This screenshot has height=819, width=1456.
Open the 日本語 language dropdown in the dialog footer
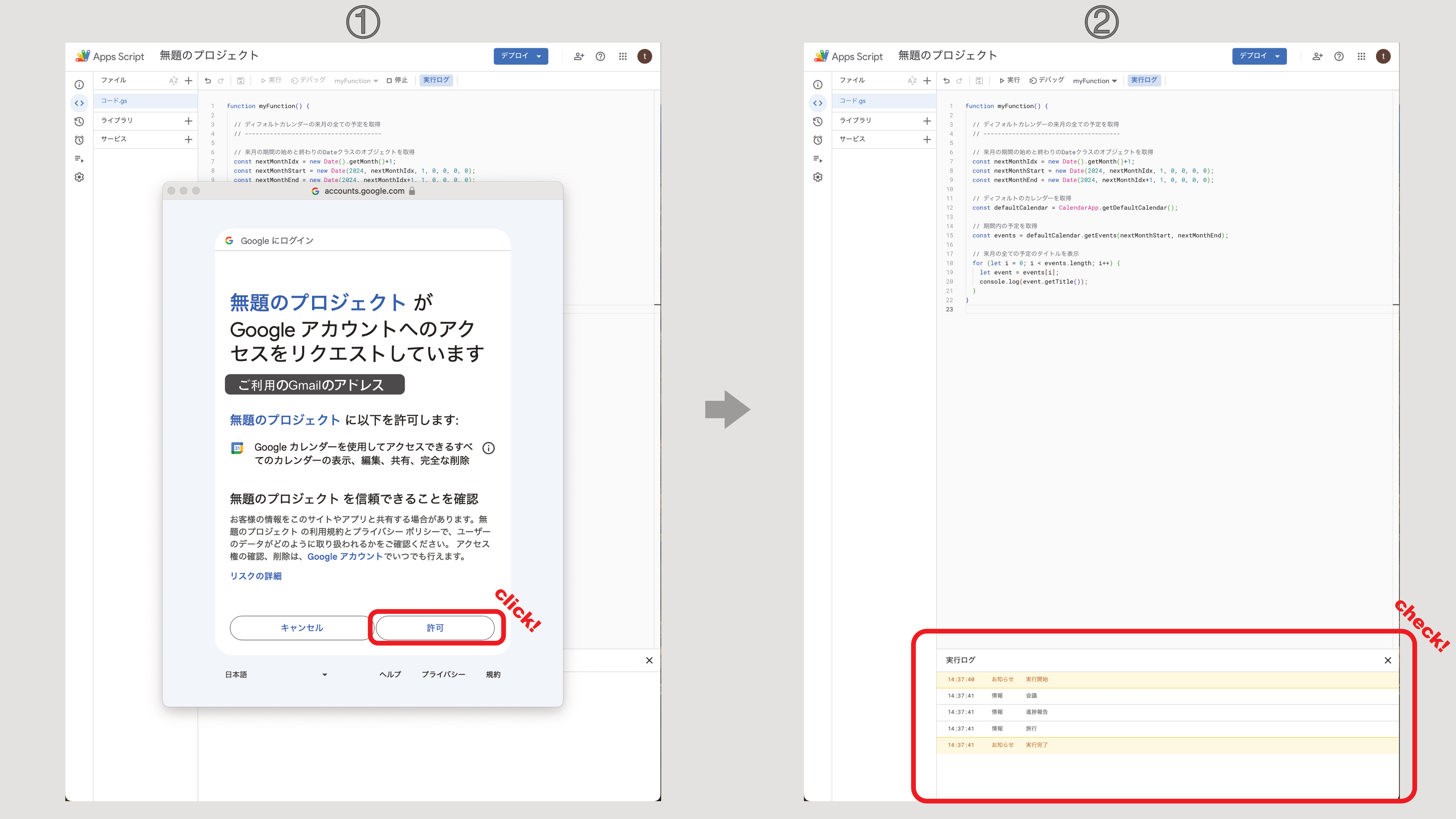coord(276,674)
